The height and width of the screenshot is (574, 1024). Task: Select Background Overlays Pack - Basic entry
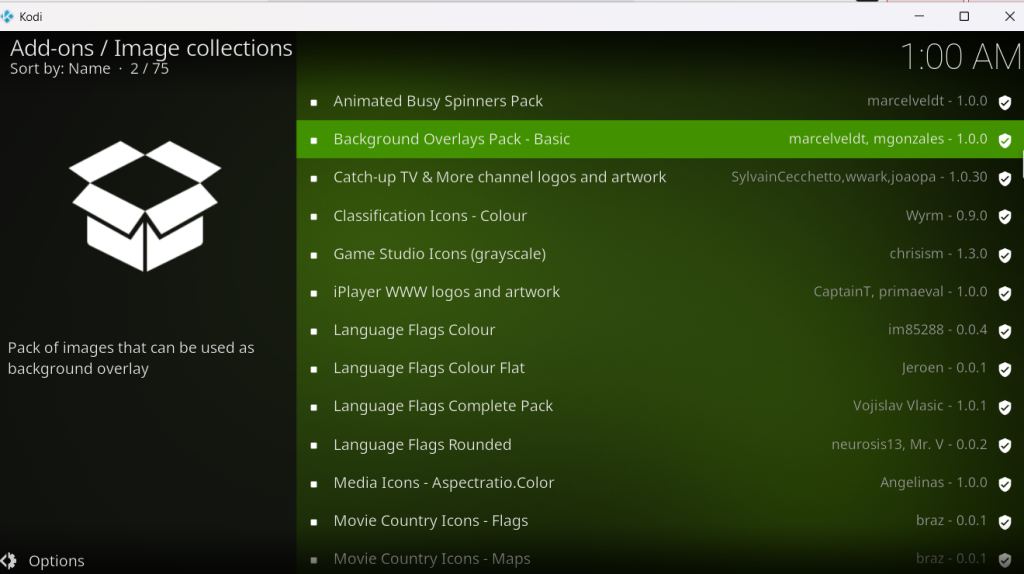click(x=660, y=139)
